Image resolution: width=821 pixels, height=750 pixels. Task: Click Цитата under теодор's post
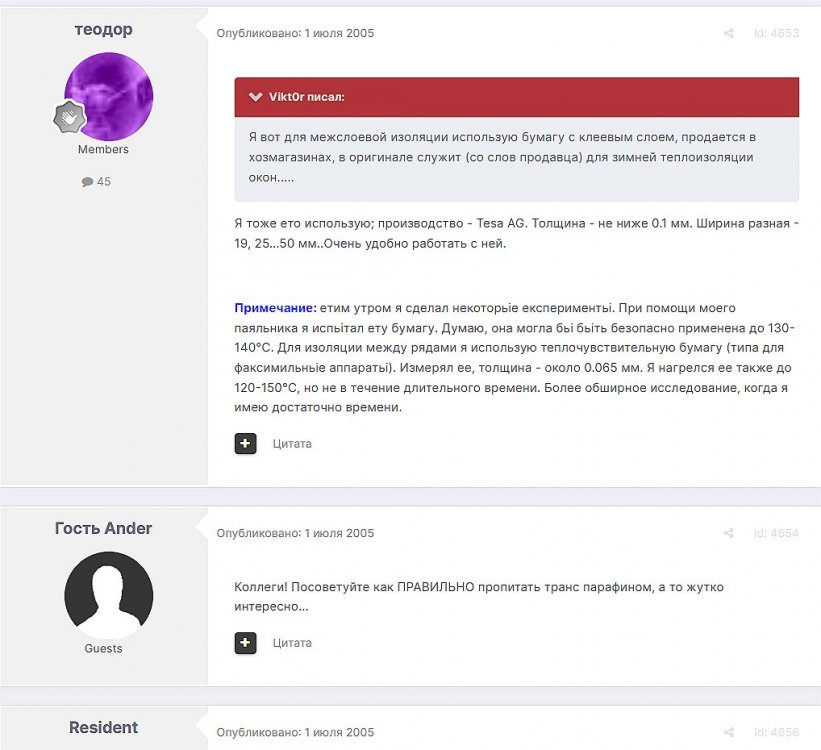292,443
